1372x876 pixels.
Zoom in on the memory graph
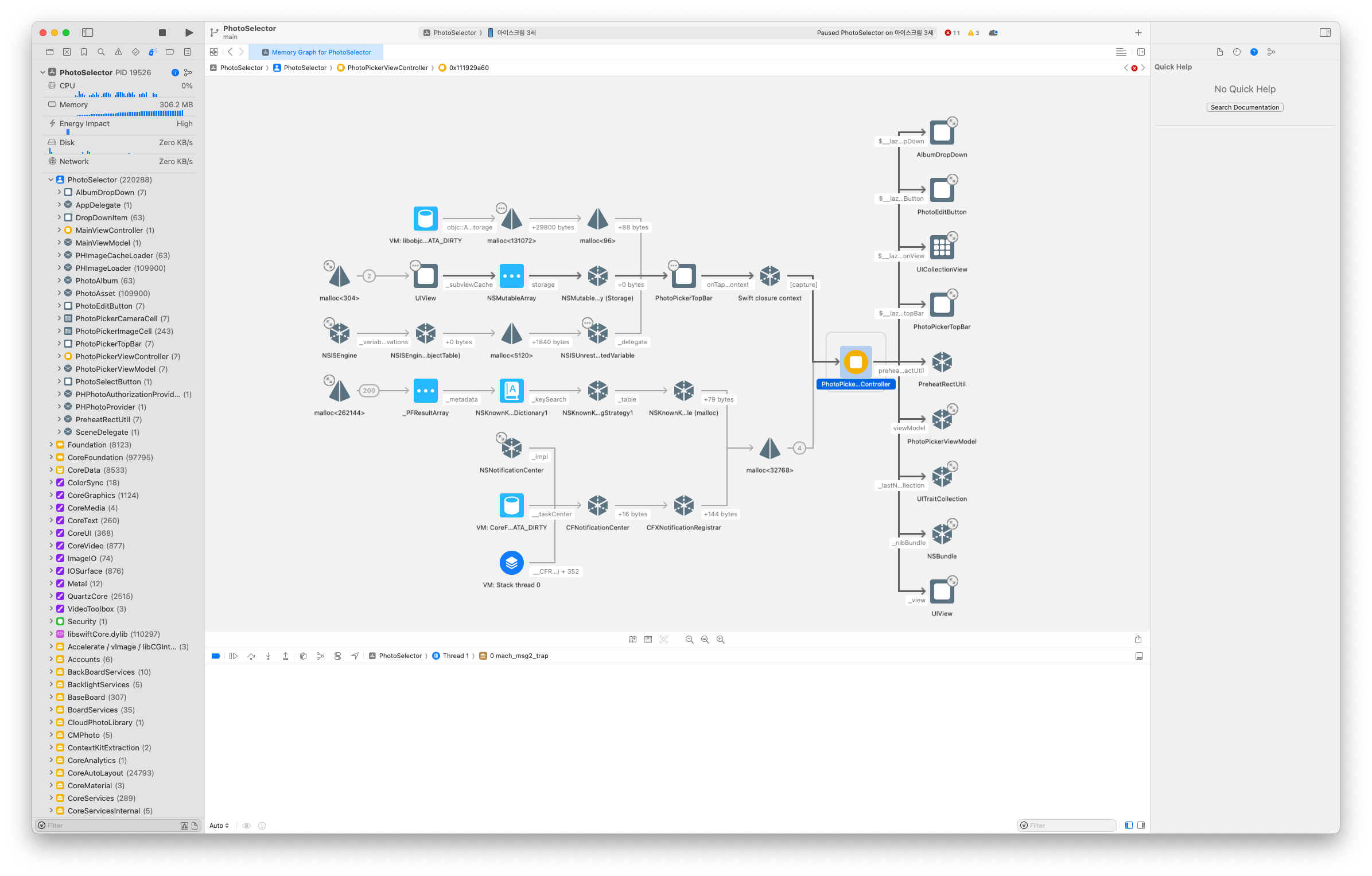point(721,640)
